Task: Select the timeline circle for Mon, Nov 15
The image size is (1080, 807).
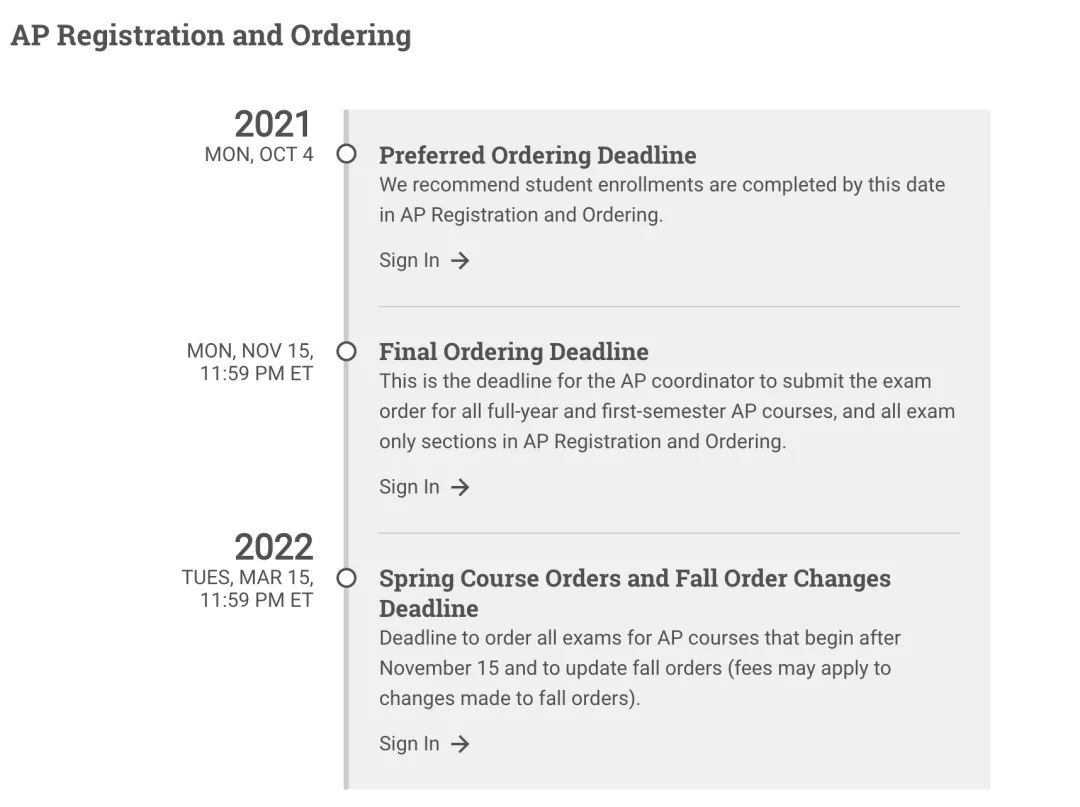Action: pyautogui.click(x=346, y=351)
